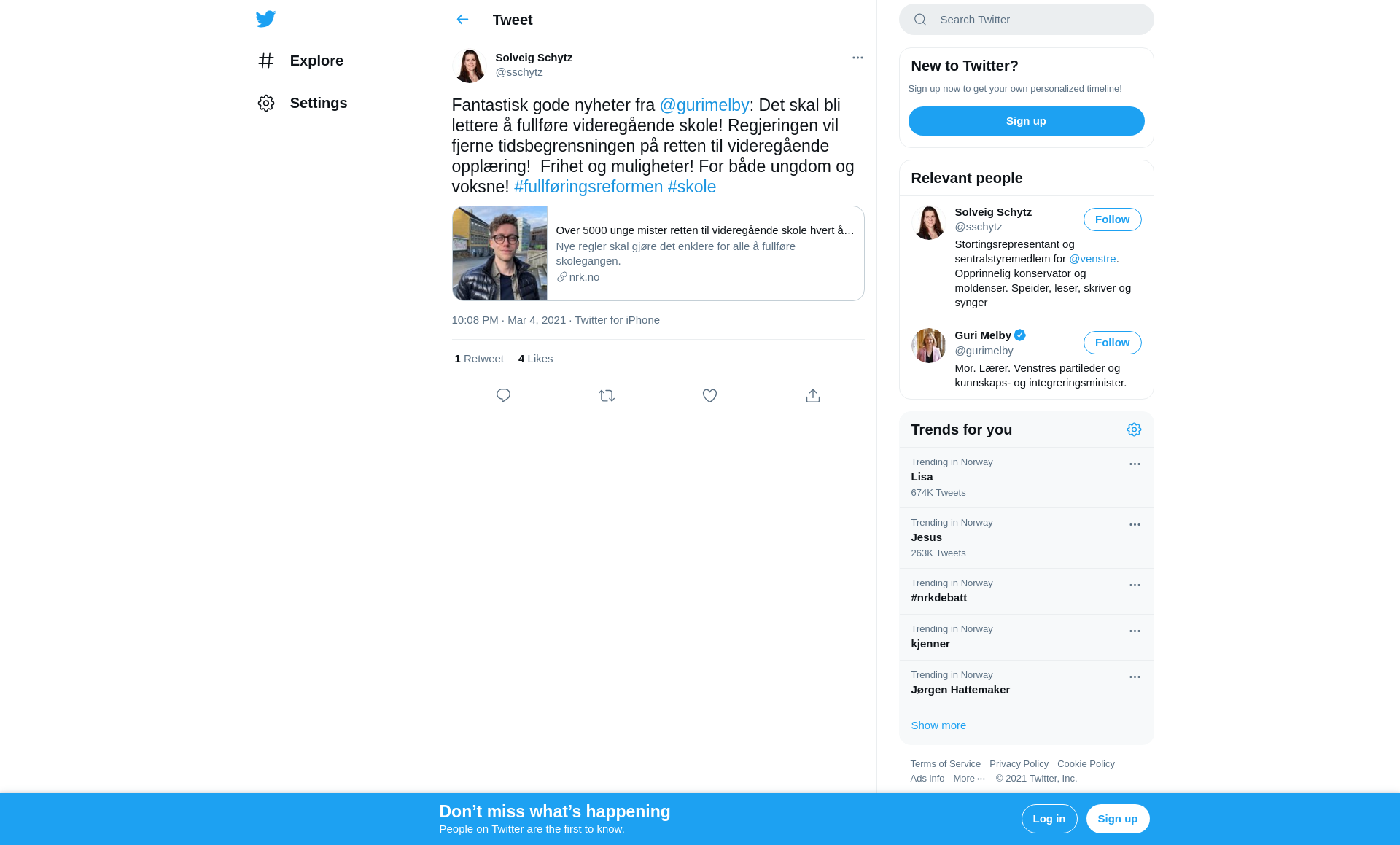Go back using the arrow icon
The height and width of the screenshot is (845, 1400).
(462, 20)
